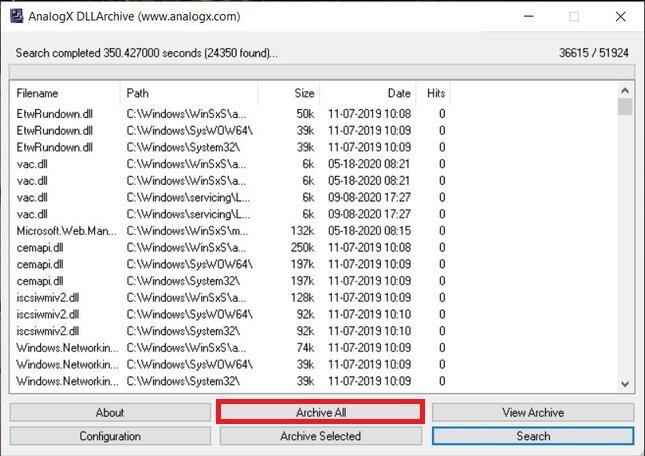Click the 36615 / 51924 counter
Image resolution: width=645 pixels, height=456 pixels.
(594, 53)
